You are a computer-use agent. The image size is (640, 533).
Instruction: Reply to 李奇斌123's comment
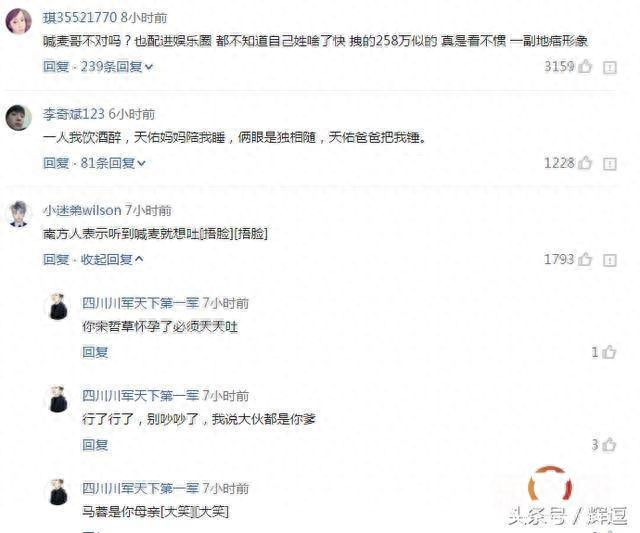(x=56, y=163)
